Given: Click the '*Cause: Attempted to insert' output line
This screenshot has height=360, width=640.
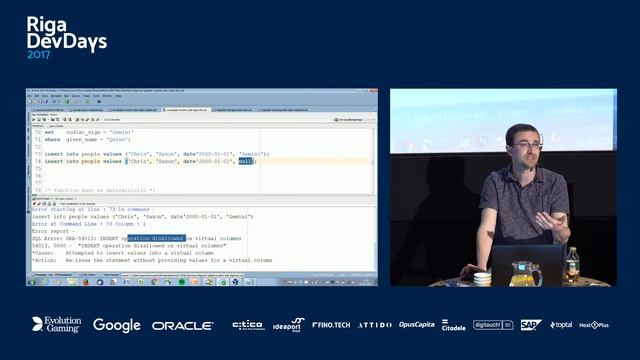Looking at the screenshot, I should point(123,253).
